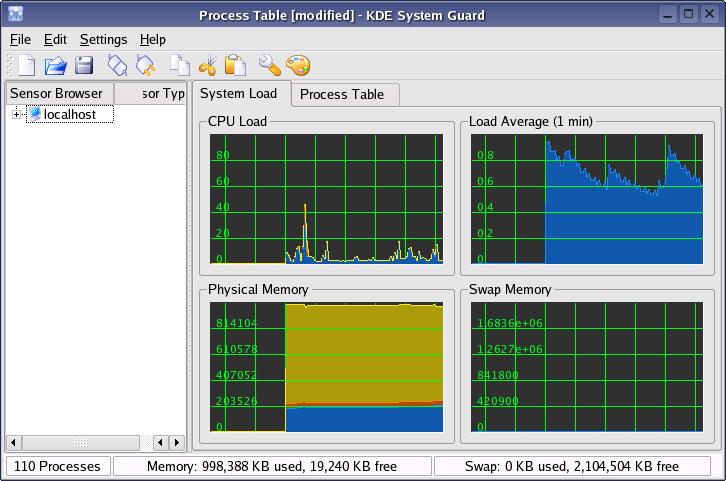Switch to the Process Table tab
Image resolution: width=726 pixels, height=481 pixels.
coord(341,95)
